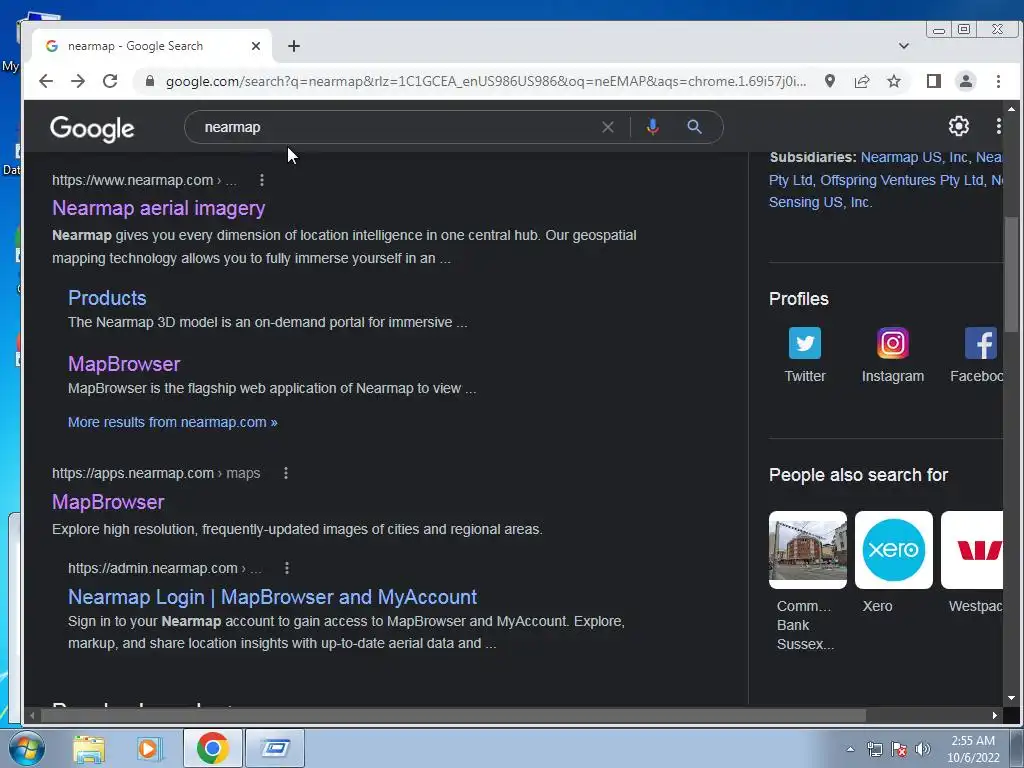
Task: Open location permission icon in address bar
Action: [x=829, y=81]
